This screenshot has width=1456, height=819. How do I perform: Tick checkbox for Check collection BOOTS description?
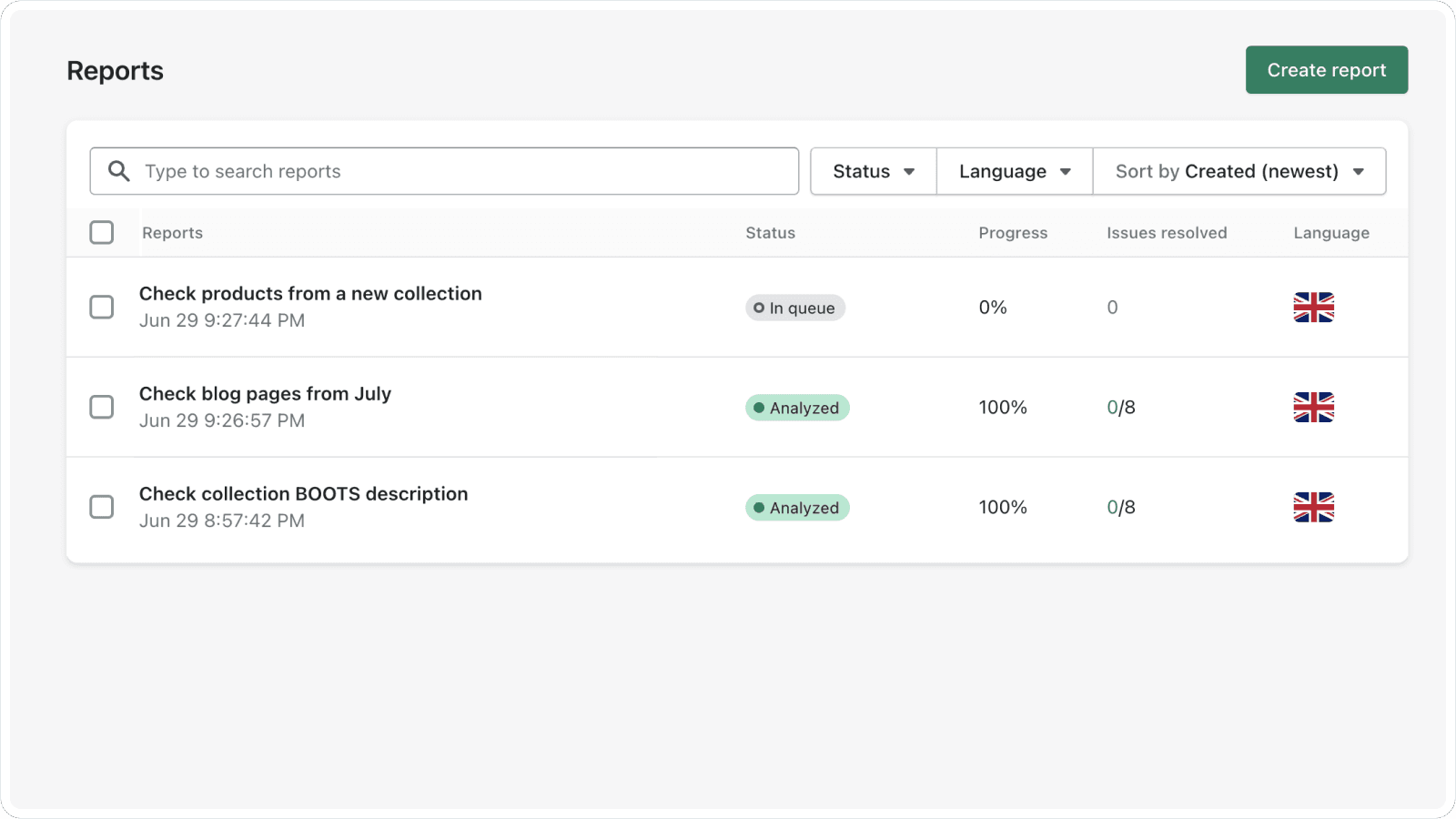click(x=102, y=508)
